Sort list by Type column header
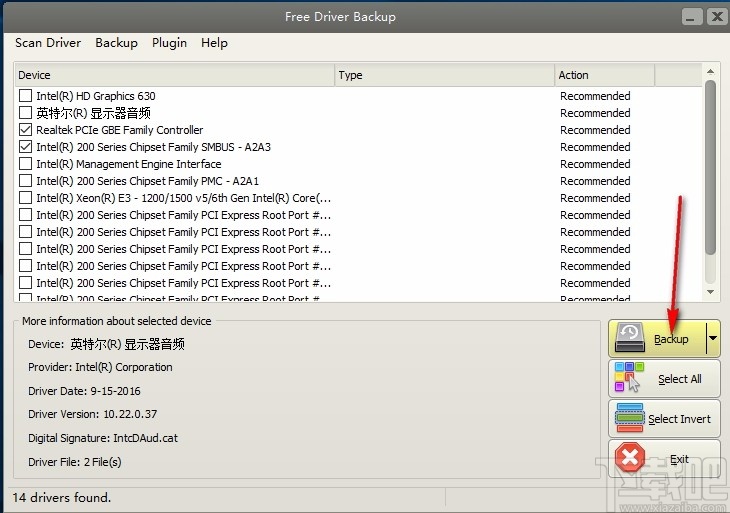Image resolution: width=730 pixels, height=513 pixels. click(445, 75)
